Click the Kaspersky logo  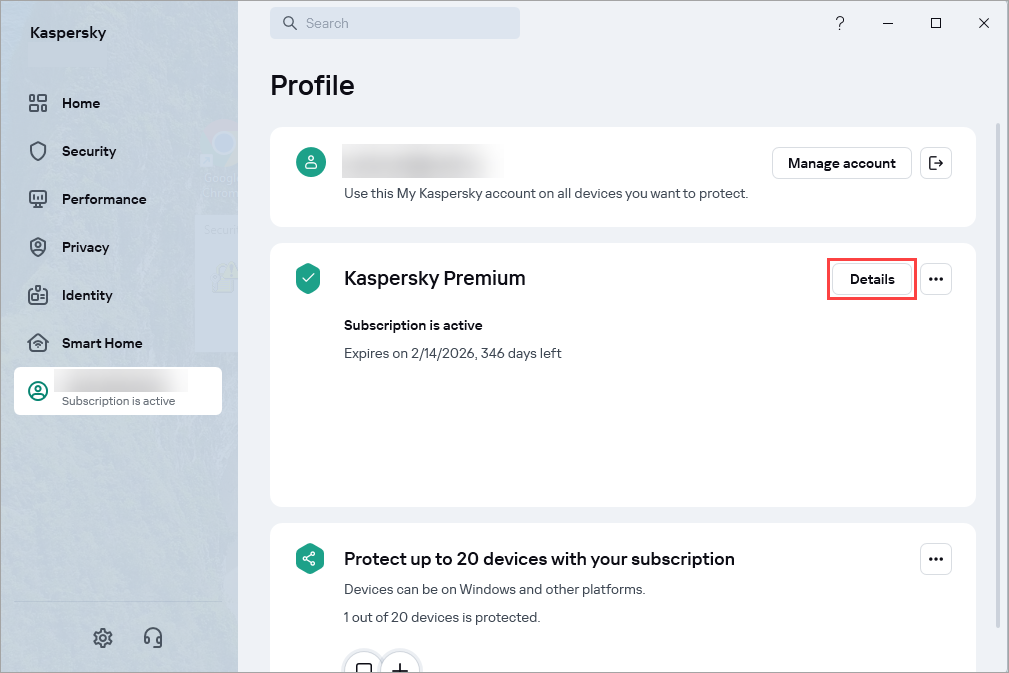coord(67,32)
